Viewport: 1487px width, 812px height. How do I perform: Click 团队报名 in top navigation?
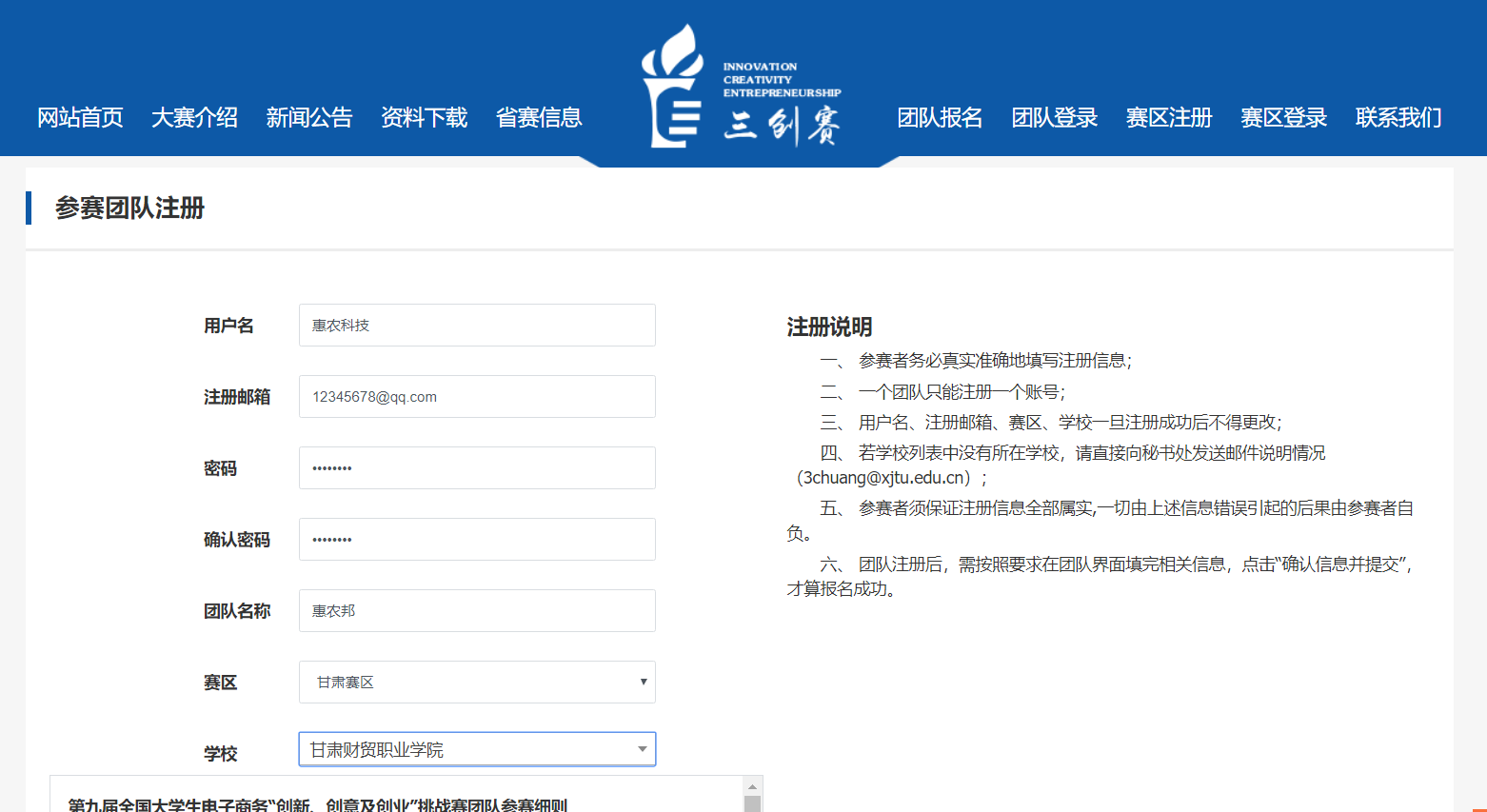point(940,118)
